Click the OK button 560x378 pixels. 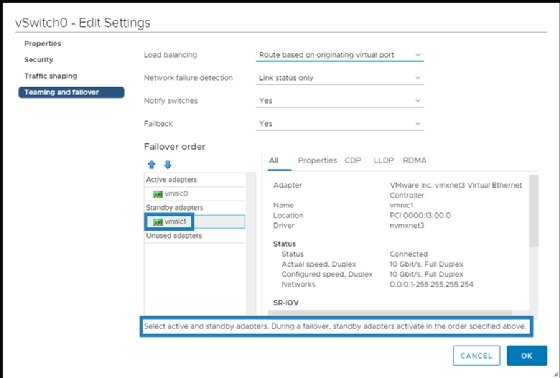[526, 355]
